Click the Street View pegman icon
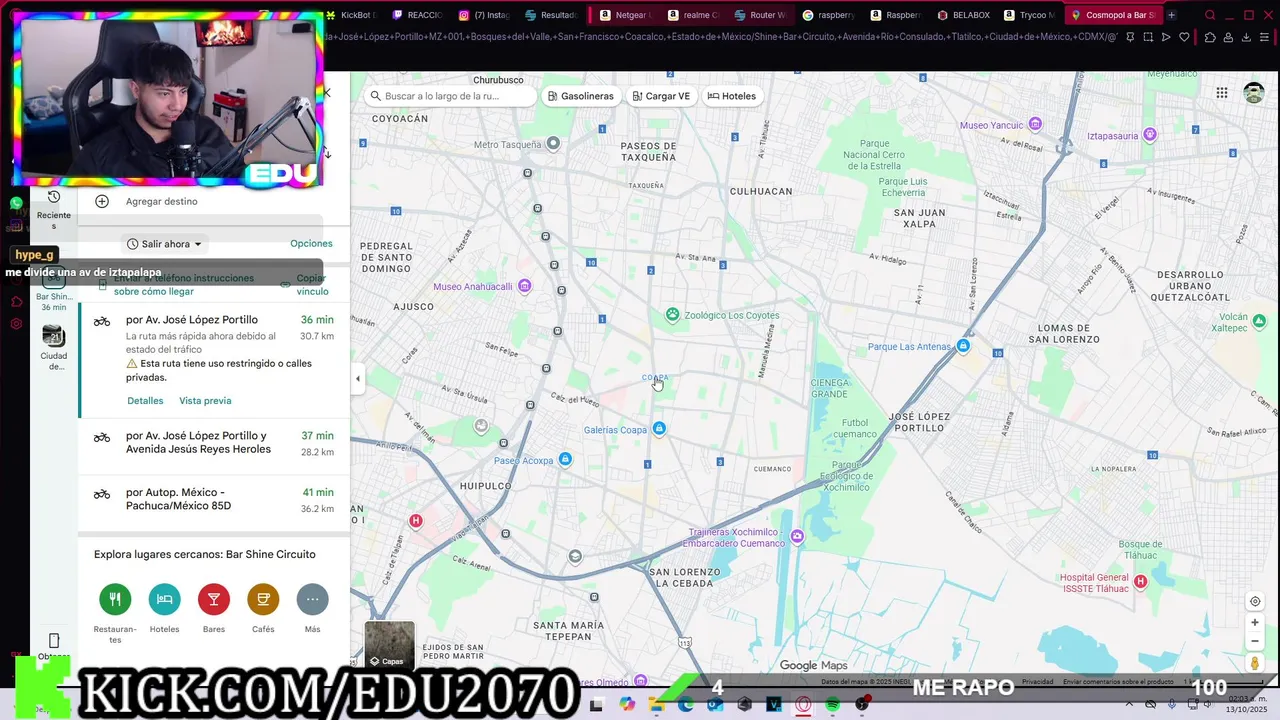The width and height of the screenshot is (1280, 720). click(1255, 664)
